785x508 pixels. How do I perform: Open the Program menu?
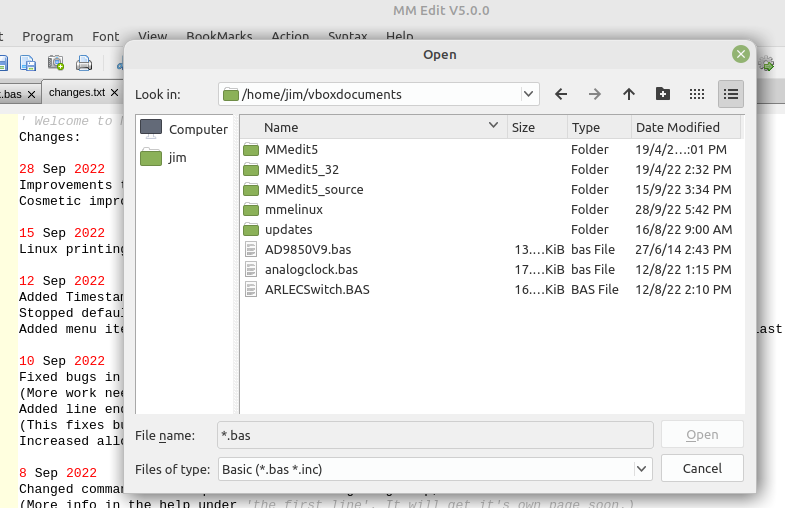pos(47,36)
